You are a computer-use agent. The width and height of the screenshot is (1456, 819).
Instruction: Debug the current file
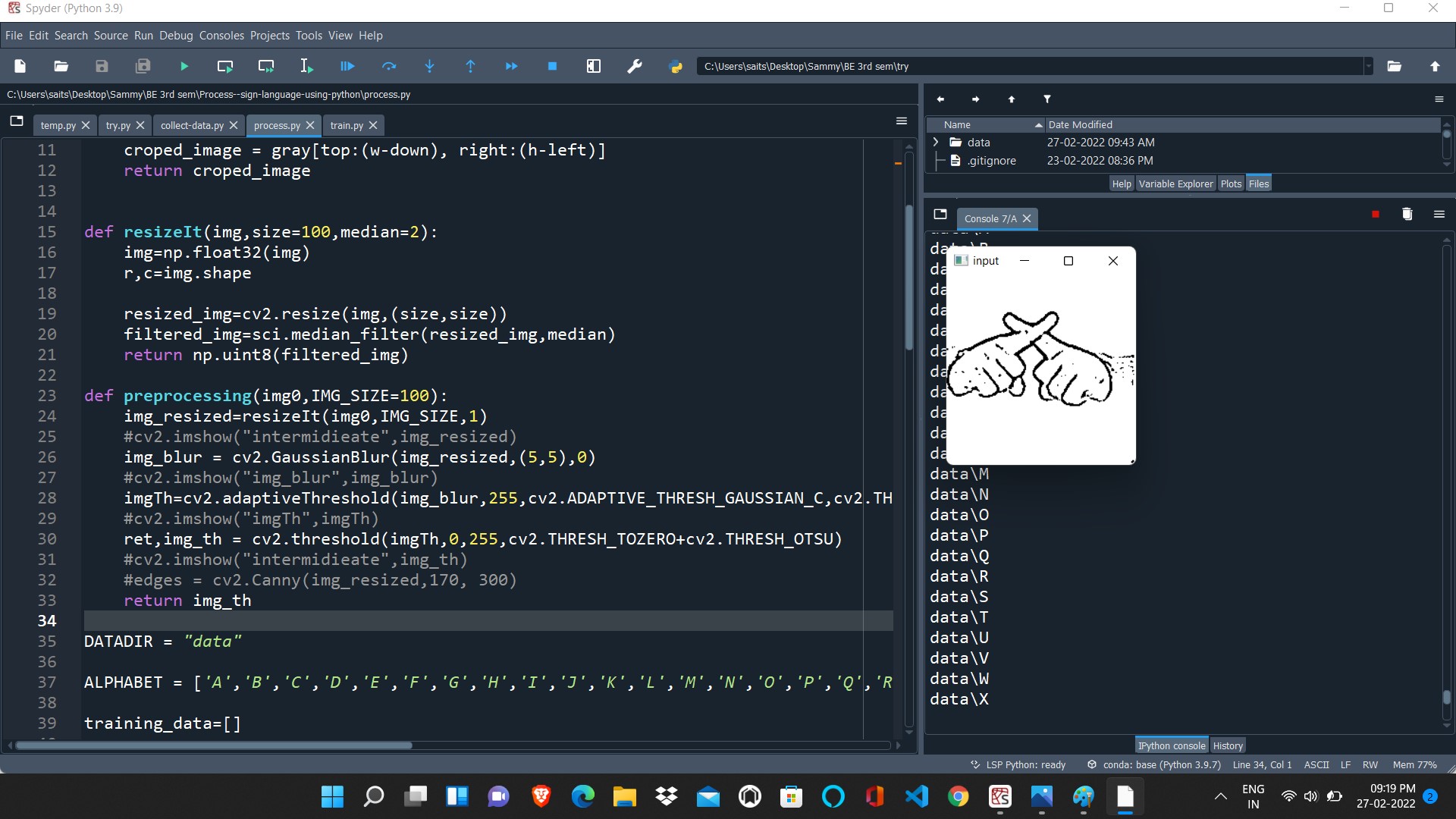(x=347, y=66)
